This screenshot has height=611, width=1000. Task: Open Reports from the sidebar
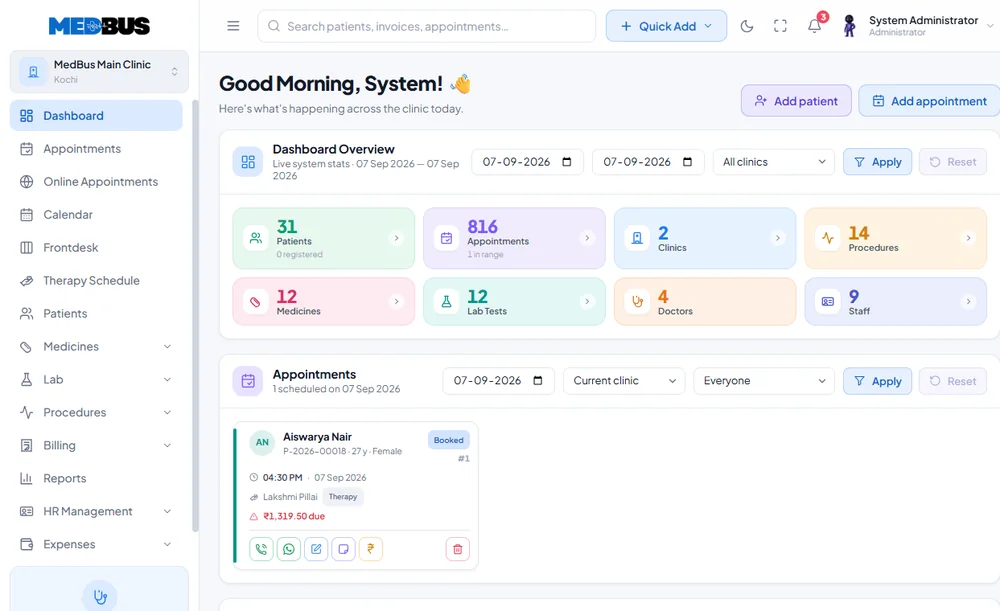click(96, 478)
